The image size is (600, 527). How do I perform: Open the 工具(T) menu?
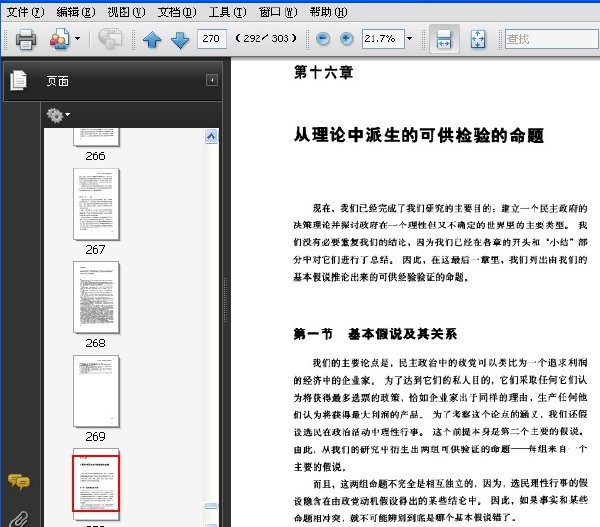[x=227, y=12]
